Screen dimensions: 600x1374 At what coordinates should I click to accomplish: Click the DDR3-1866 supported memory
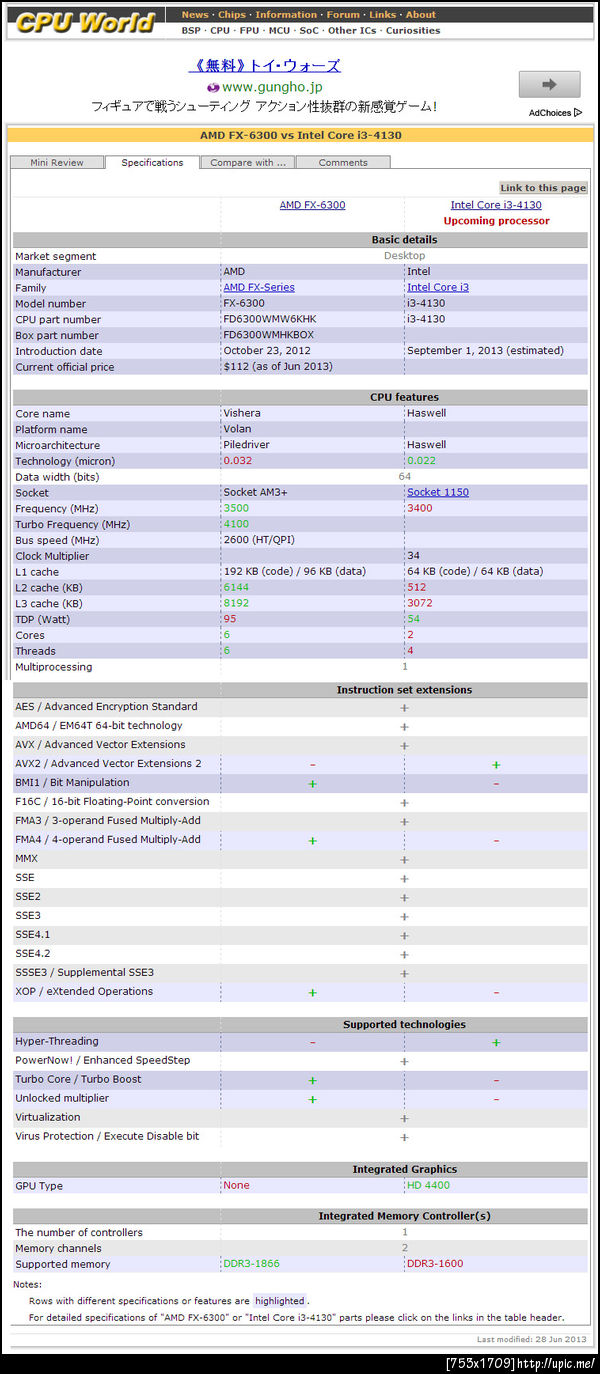[252, 1264]
